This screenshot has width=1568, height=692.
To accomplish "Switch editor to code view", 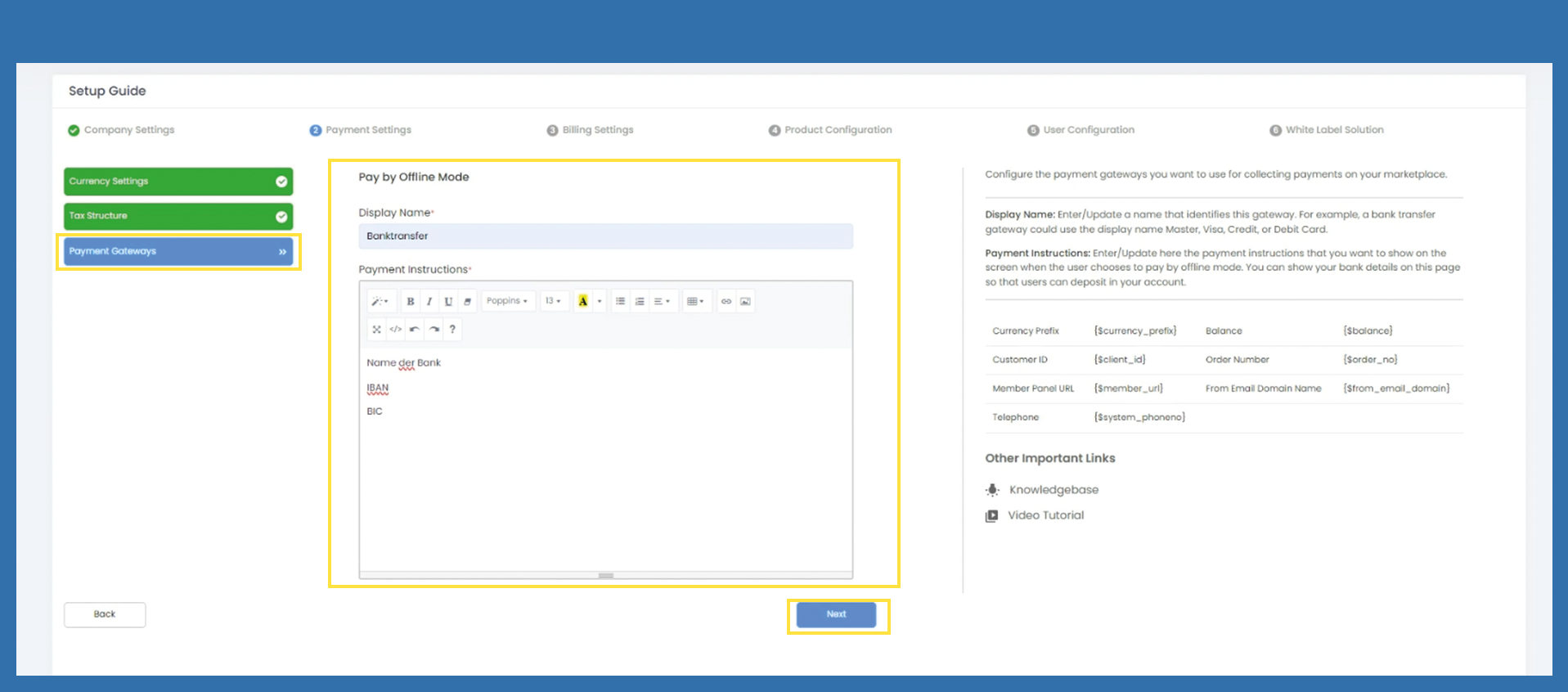I will (x=396, y=330).
